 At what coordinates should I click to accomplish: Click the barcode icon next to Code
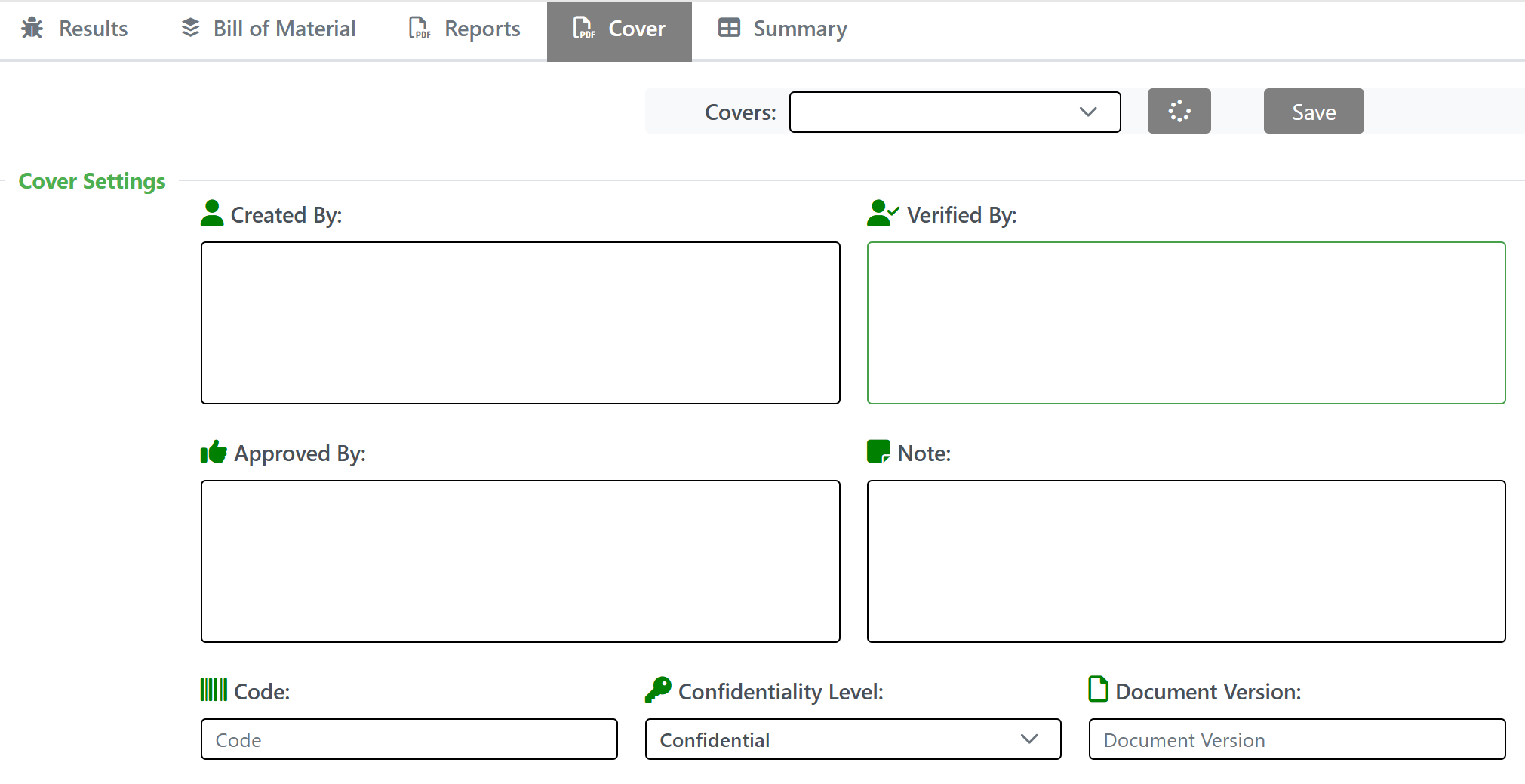(214, 690)
